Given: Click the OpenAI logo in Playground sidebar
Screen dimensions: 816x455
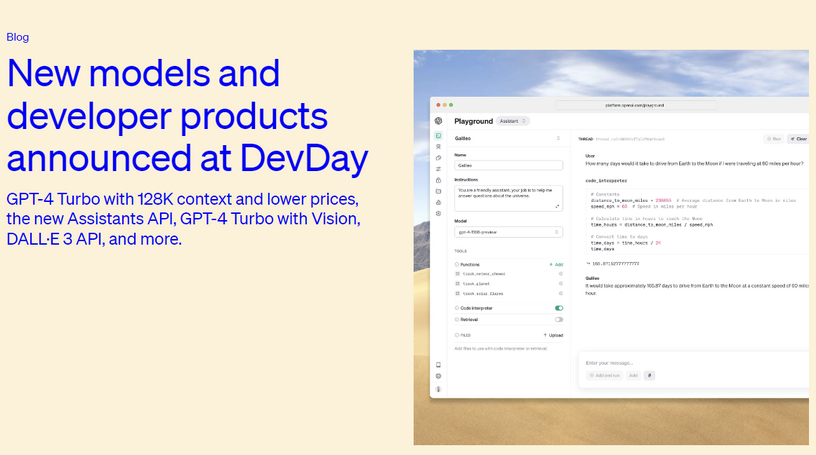Looking at the screenshot, I should [438, 121].
